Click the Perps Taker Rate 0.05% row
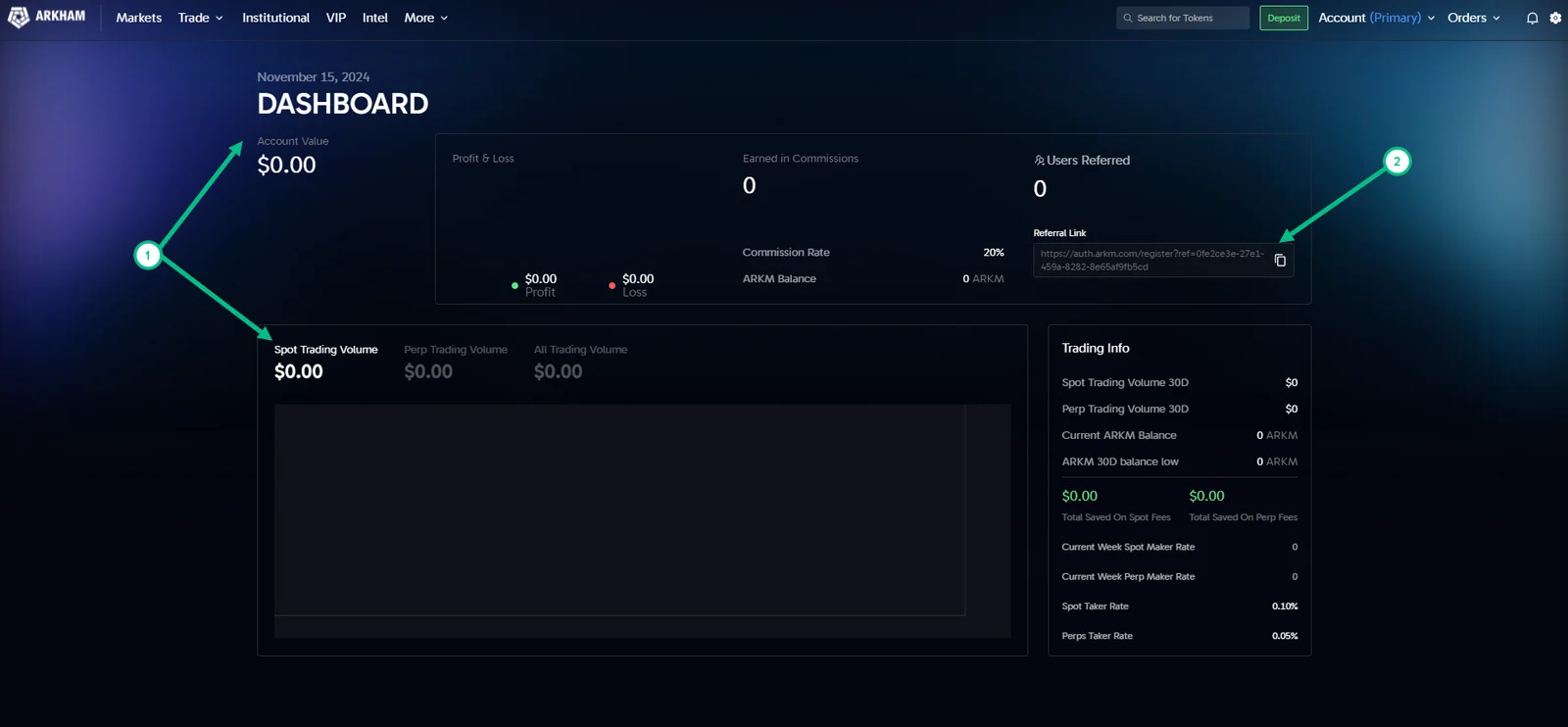This screenshot has height=727, width=1568. 1180,635
